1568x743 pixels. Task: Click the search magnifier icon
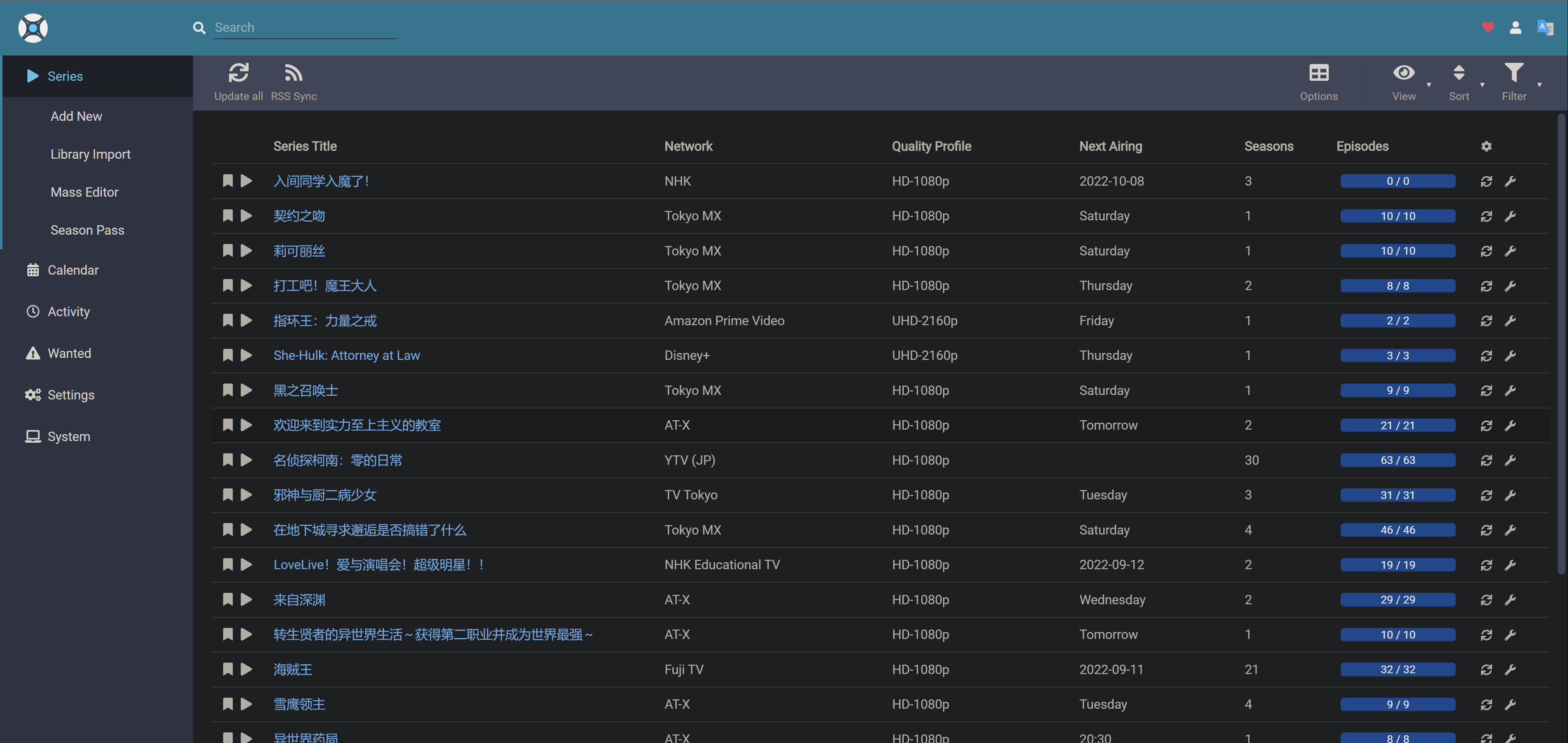(199, 27)
